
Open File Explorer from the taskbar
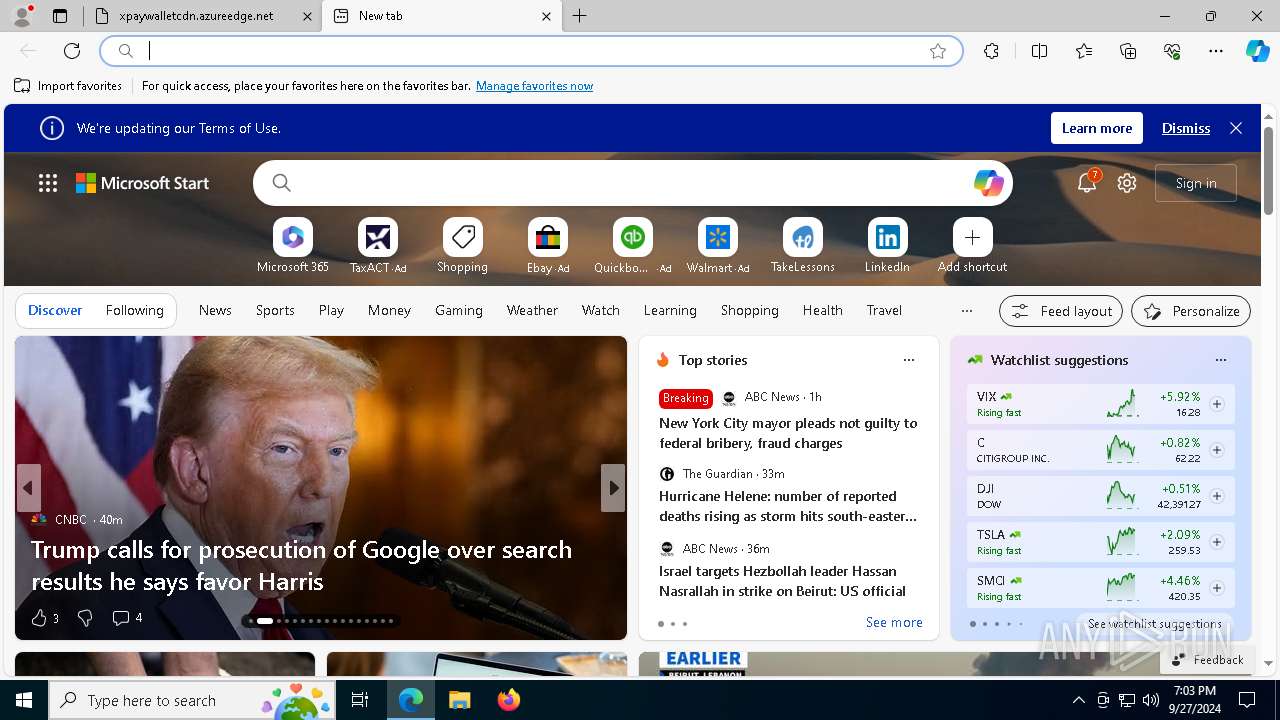(459, 700)
